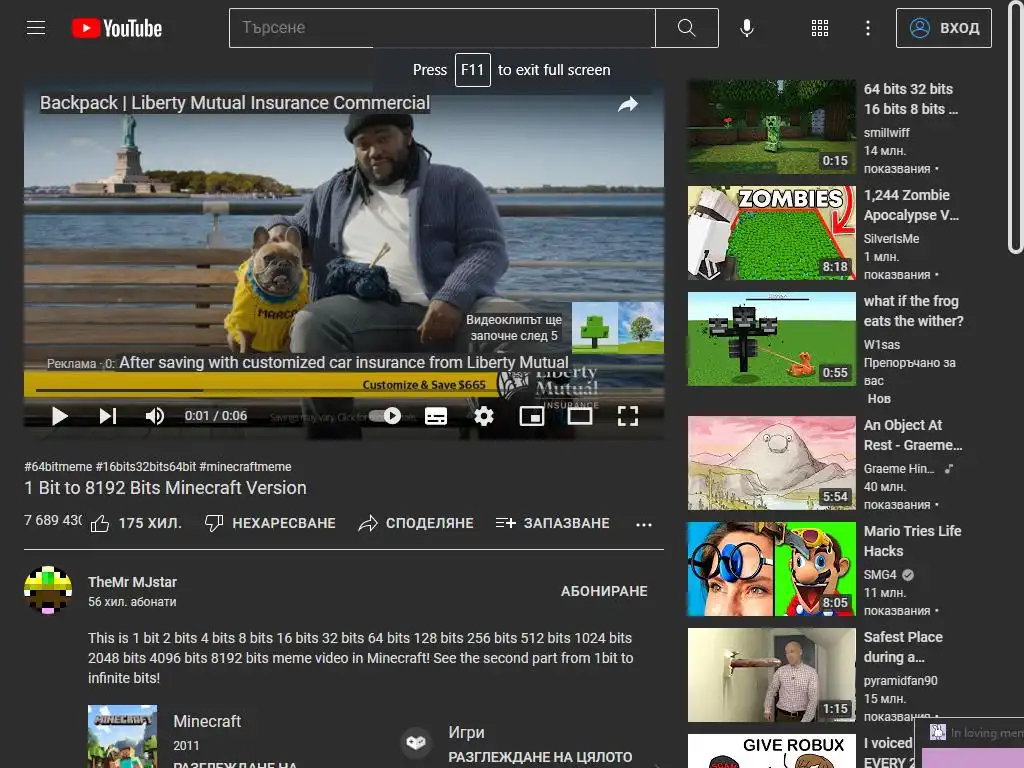Image resolution: width=1024 pixels, height=768 pixels.
Task: Turn on subtitles in the player
Action: pyautogui.click(x=436, y=416)
